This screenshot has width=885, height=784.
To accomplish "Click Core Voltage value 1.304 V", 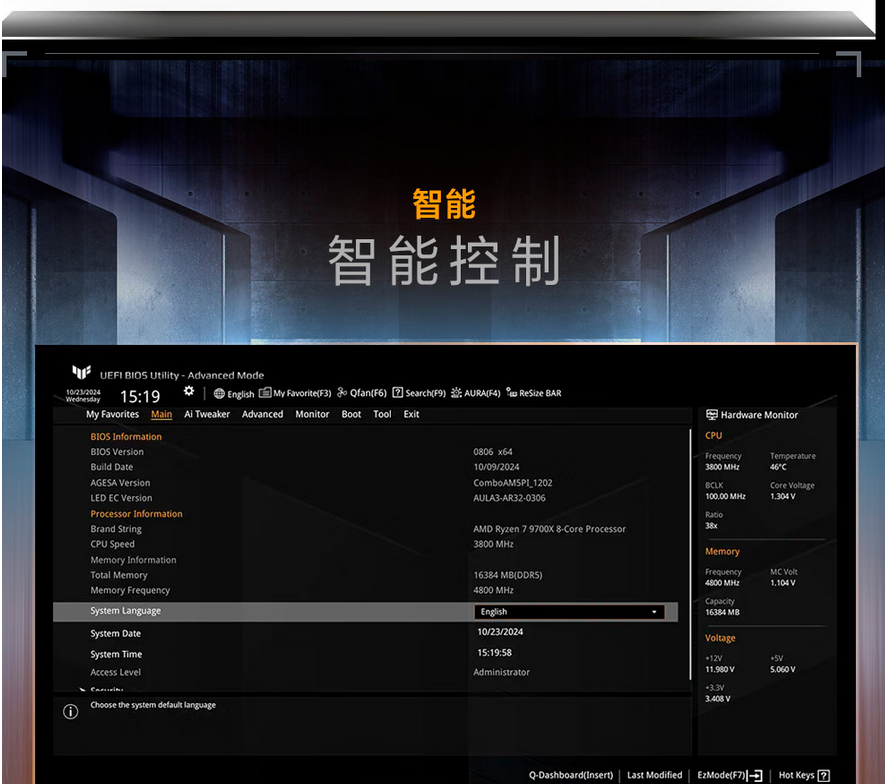I will coord(782,497).
